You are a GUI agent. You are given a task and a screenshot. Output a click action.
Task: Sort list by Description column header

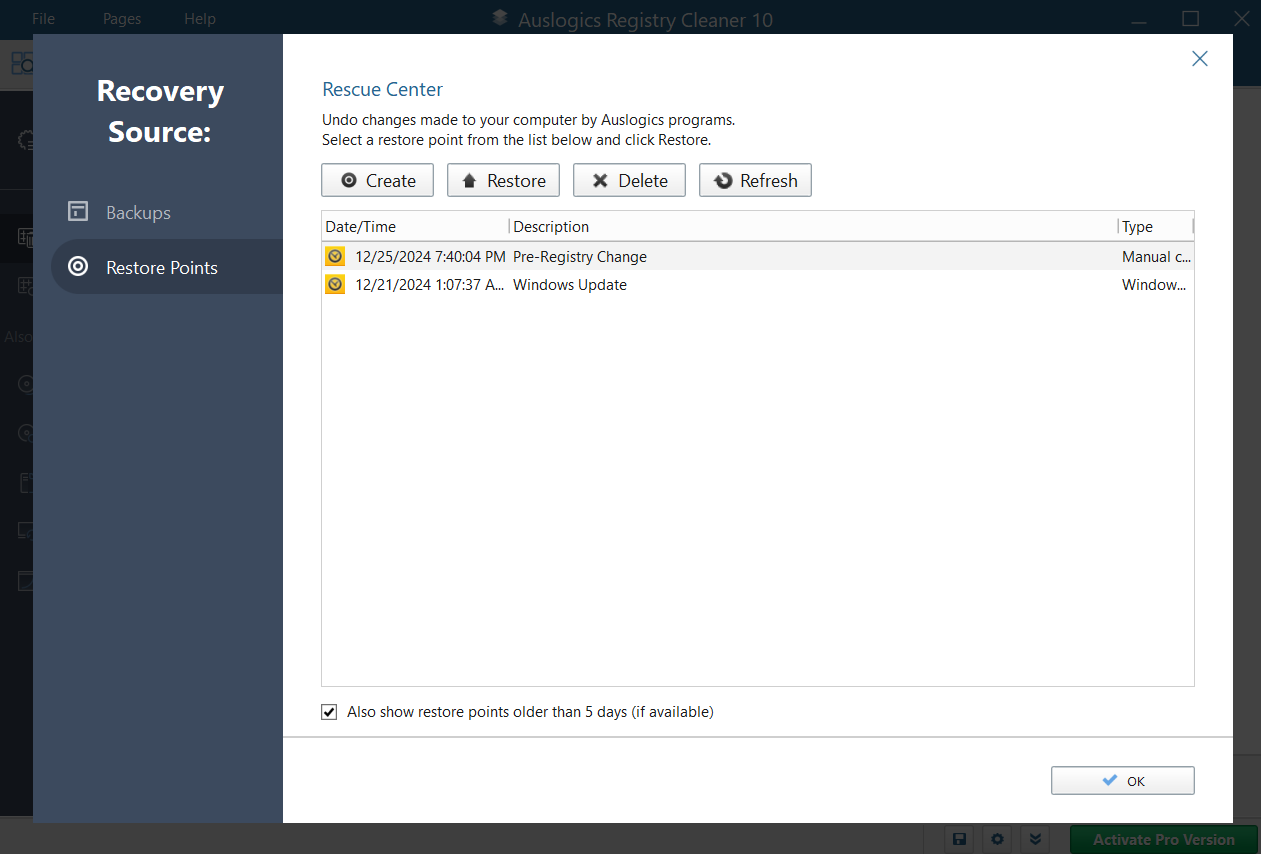(813, 226)
